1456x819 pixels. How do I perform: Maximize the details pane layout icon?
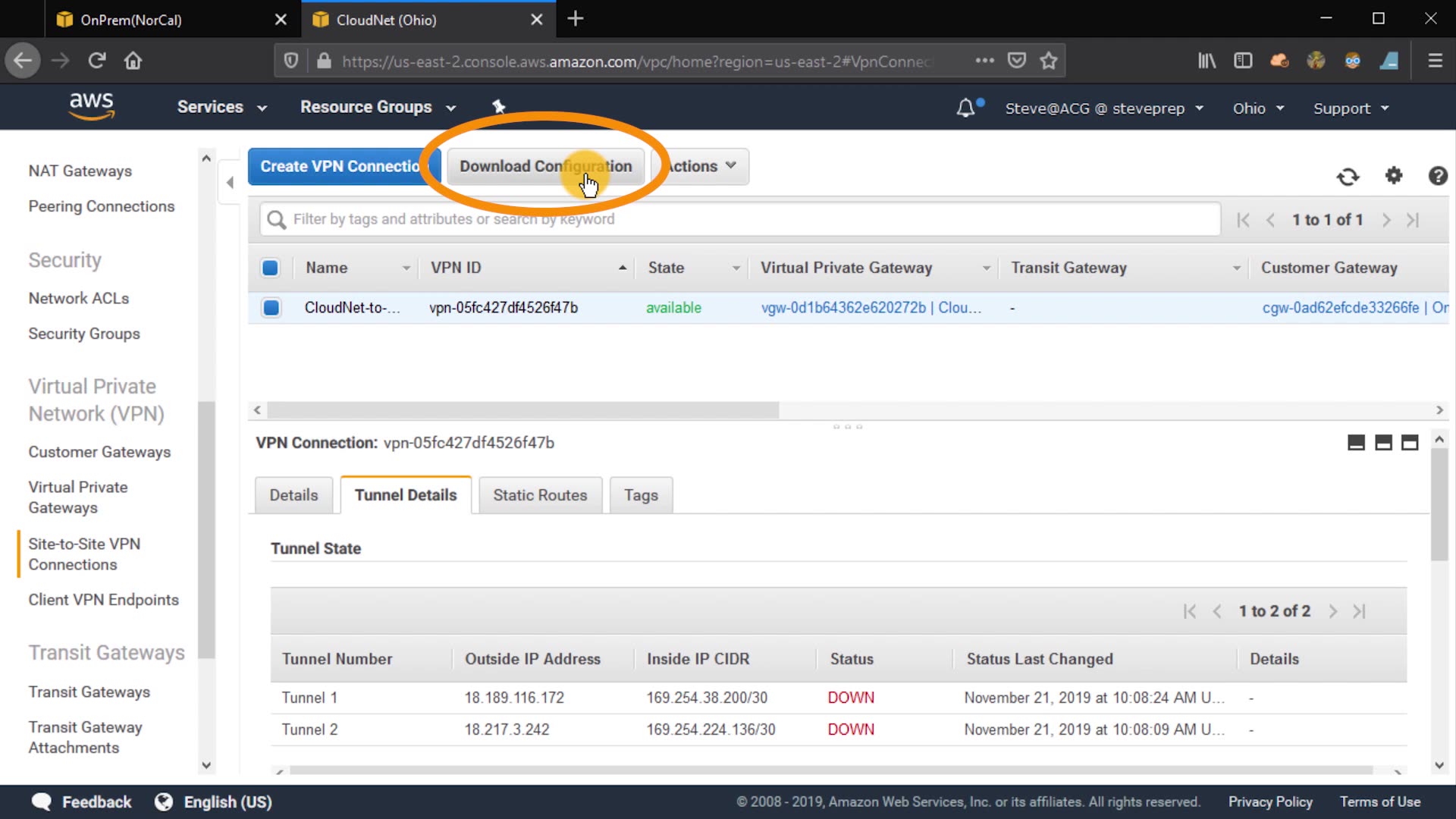pyautogui.click(x=1410, y=443)
